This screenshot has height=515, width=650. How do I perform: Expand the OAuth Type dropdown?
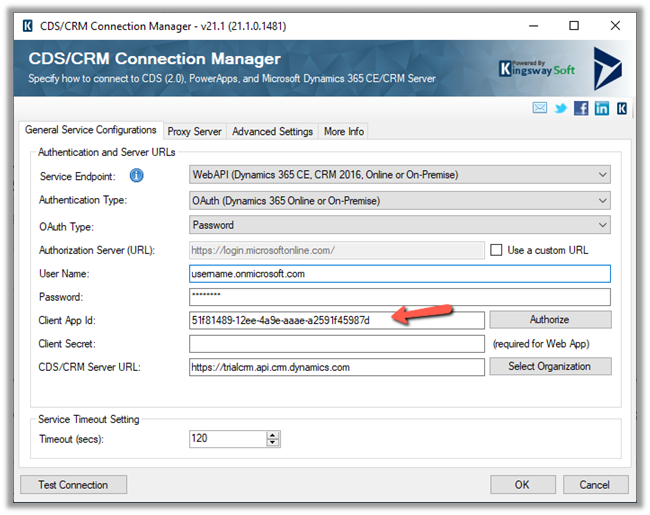601,226
